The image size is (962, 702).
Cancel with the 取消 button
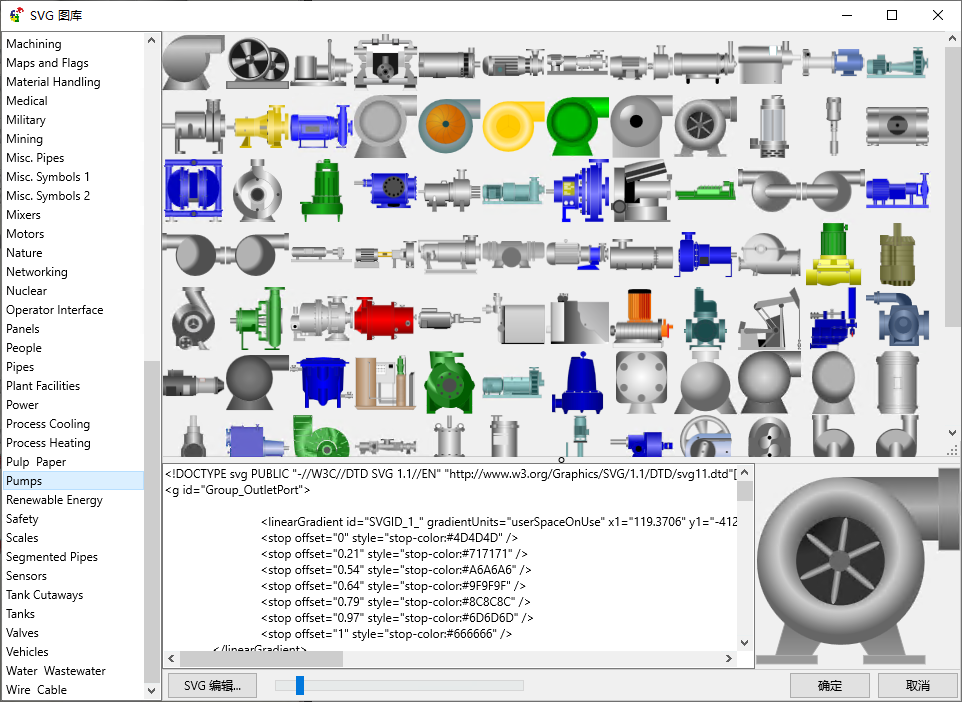click(918, 686)
